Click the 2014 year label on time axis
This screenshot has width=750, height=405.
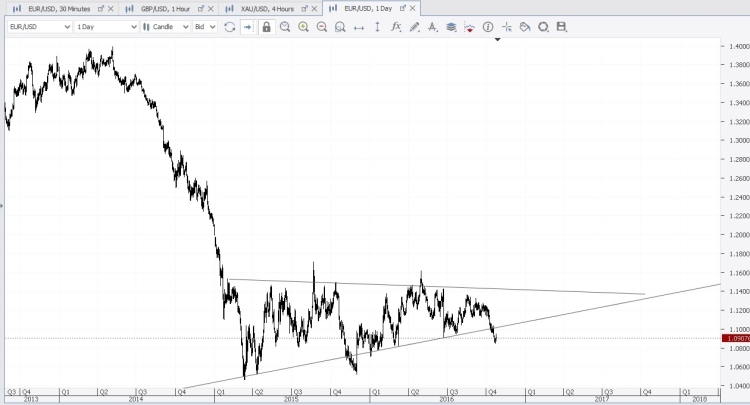(x=136, y=399)
